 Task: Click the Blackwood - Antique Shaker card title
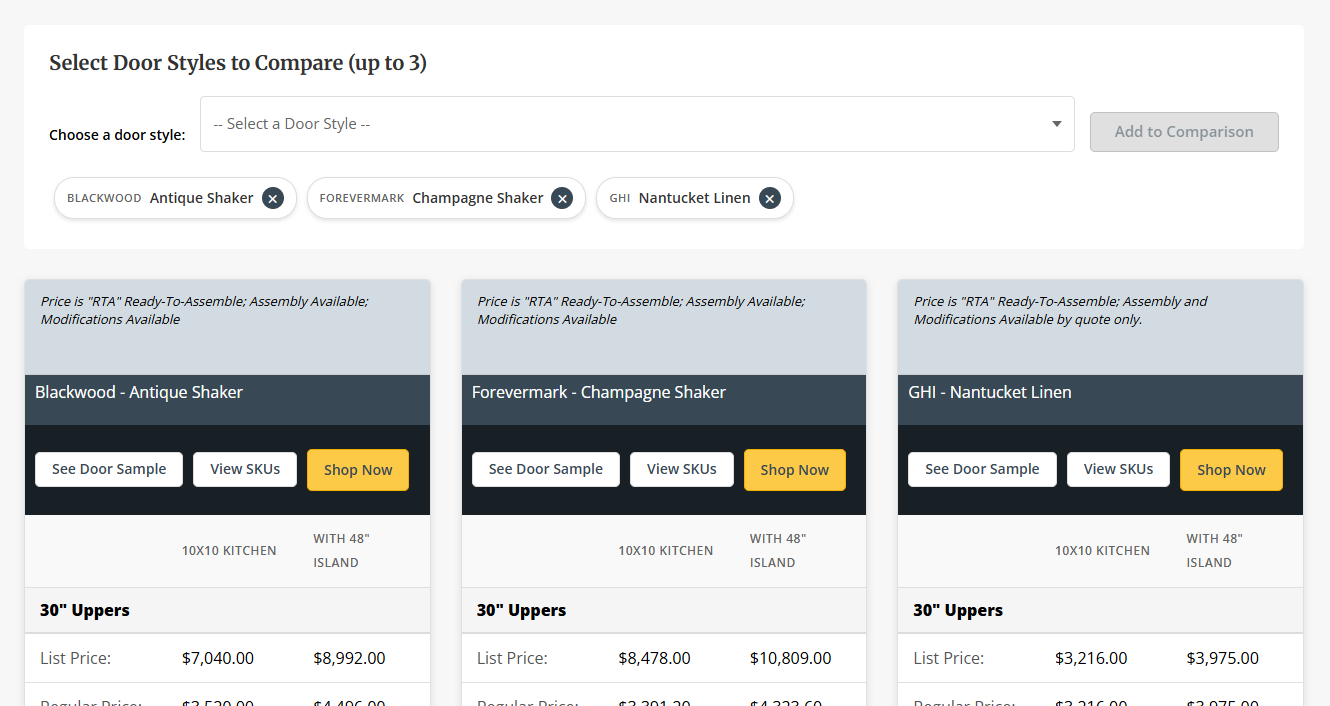(139, 392)
